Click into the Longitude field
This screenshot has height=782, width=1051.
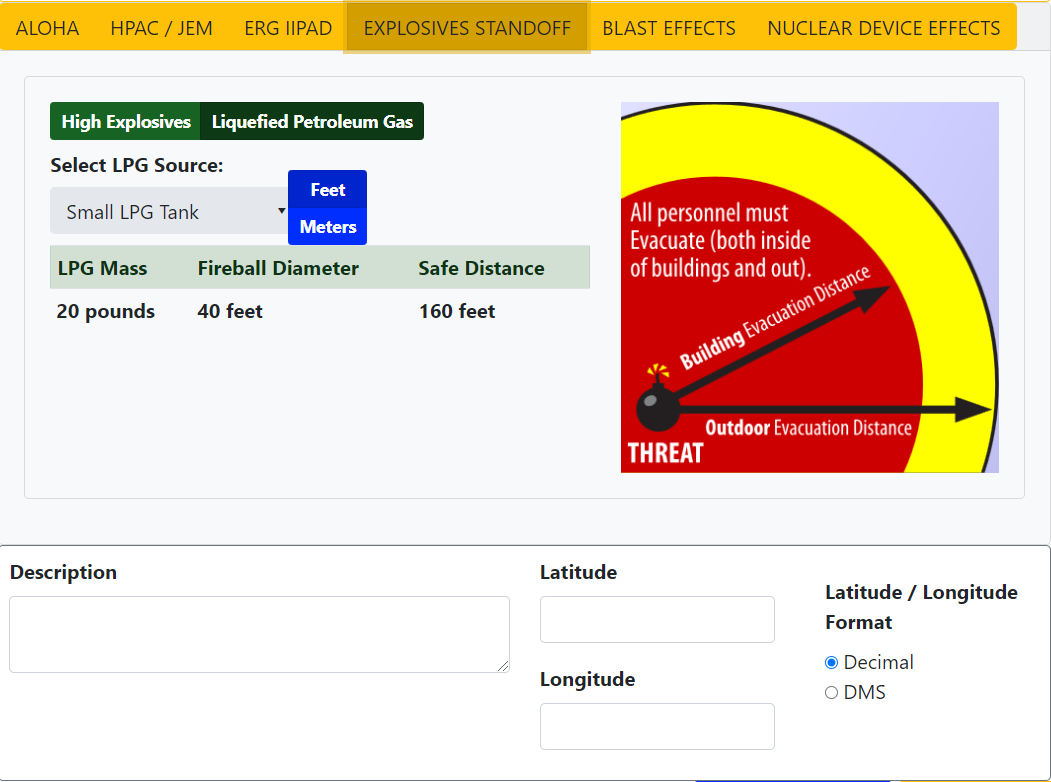coord(658,726)
